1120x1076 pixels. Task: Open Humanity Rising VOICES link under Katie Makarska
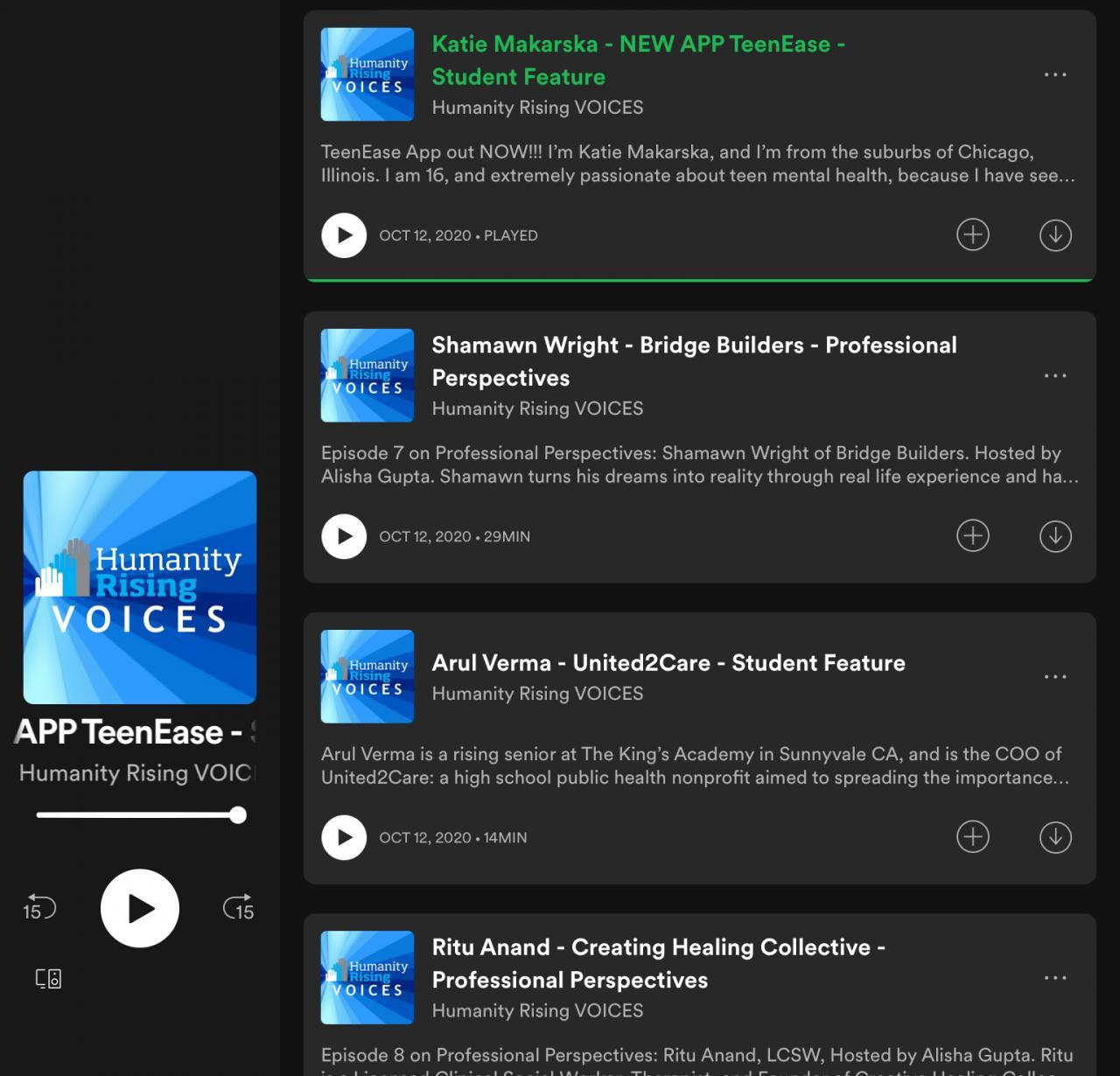click(x=537, y=108)
